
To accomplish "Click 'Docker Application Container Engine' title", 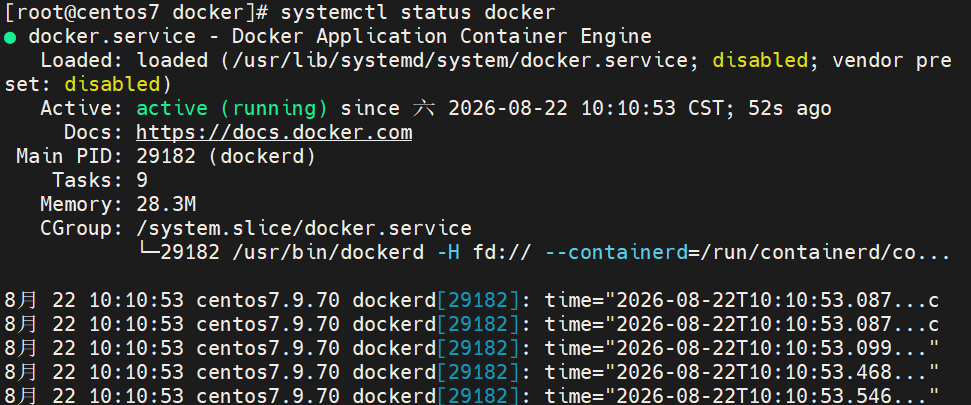I will (442, 37).
